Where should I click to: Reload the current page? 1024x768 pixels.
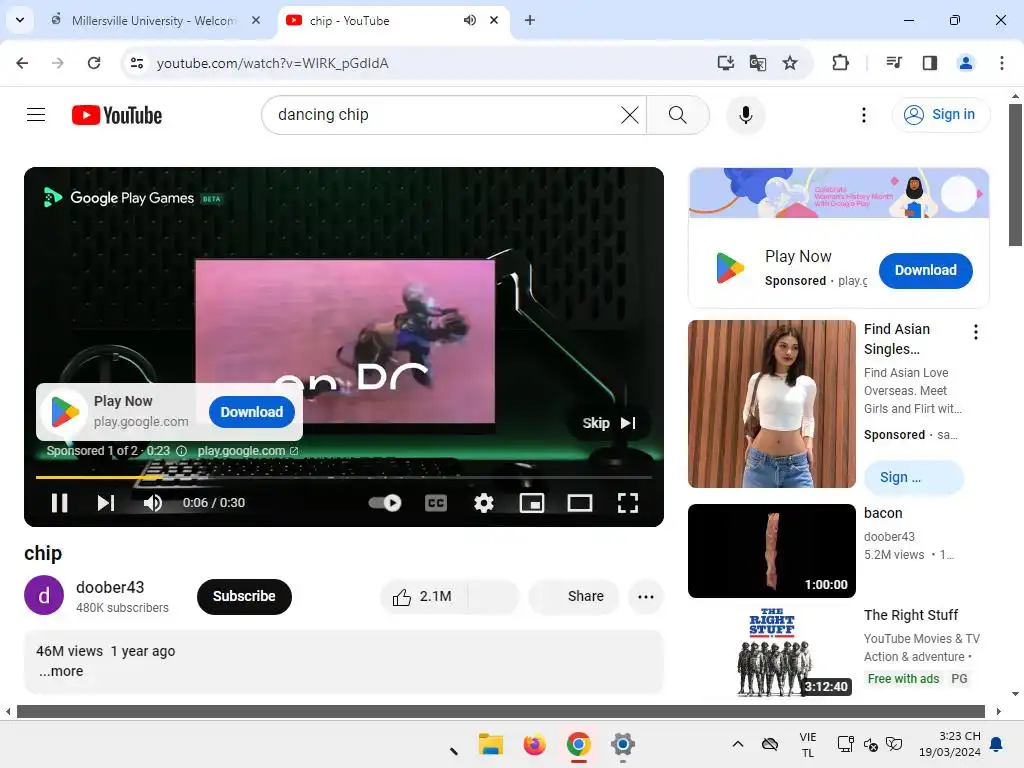pos(94,63)
